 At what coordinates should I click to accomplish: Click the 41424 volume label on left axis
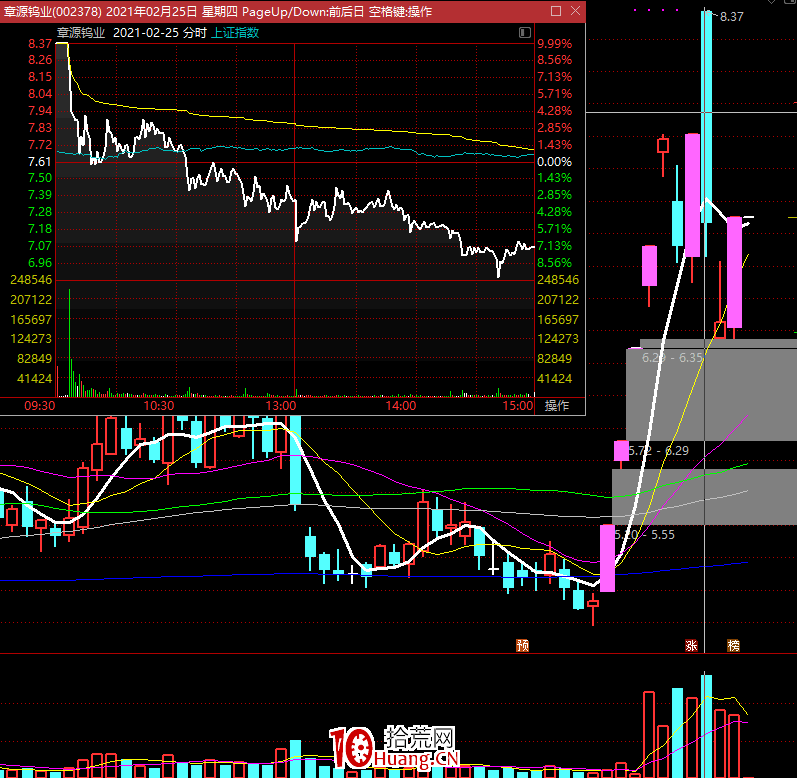click(35, 379)
